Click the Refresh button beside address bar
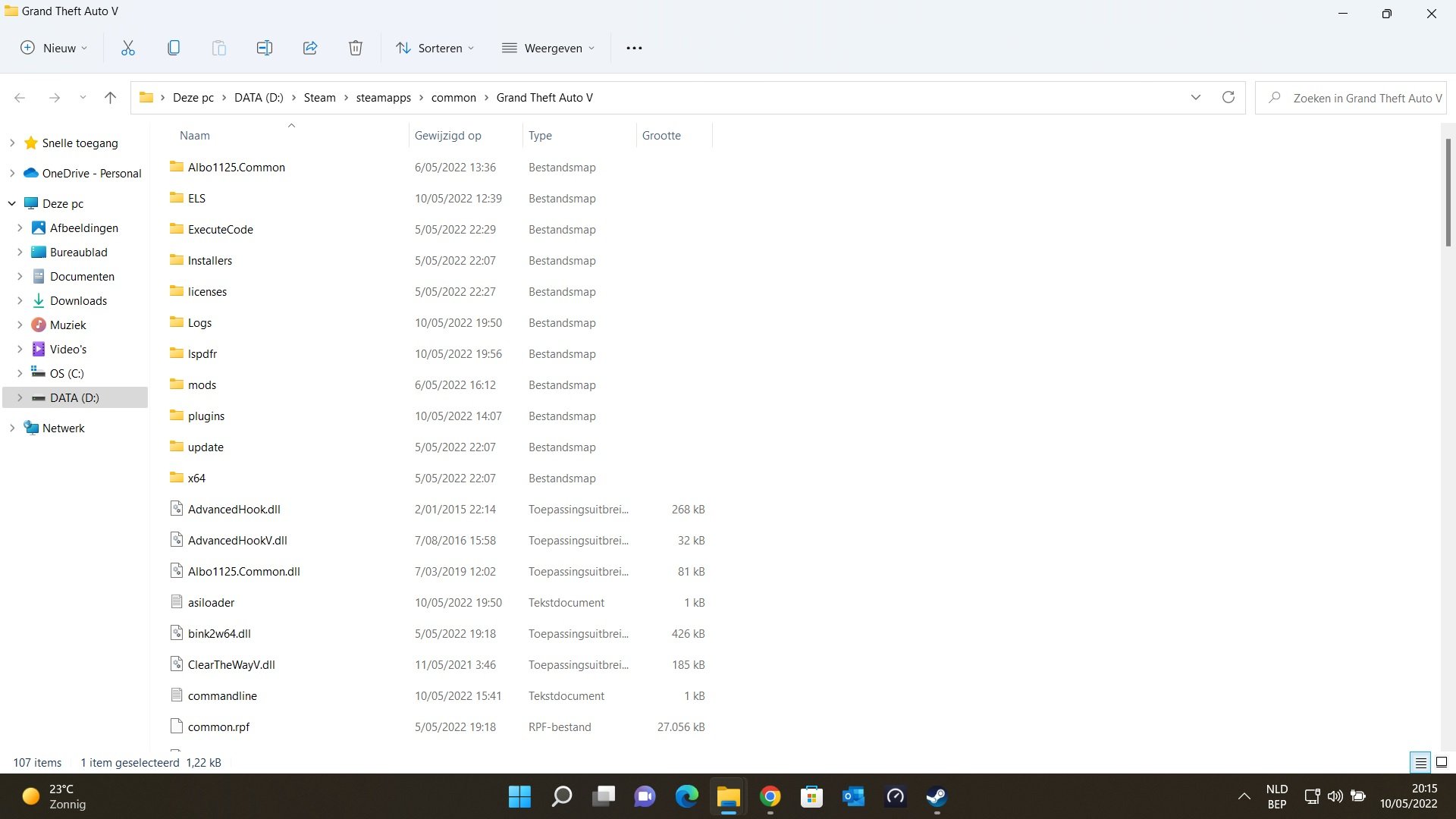This screenshot has height=819, width=1456. click(1228, 97)
